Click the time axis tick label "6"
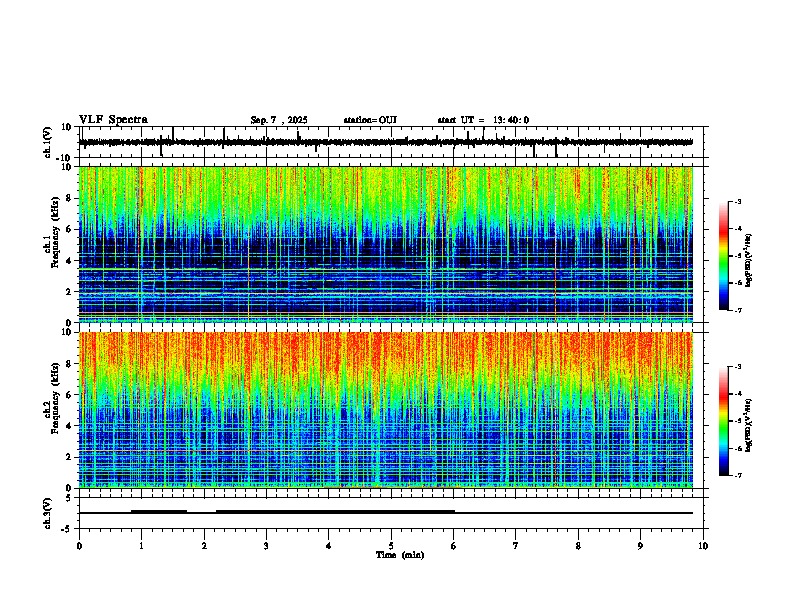The height and width of the screenshot is (612, 792). pos(454,546)
